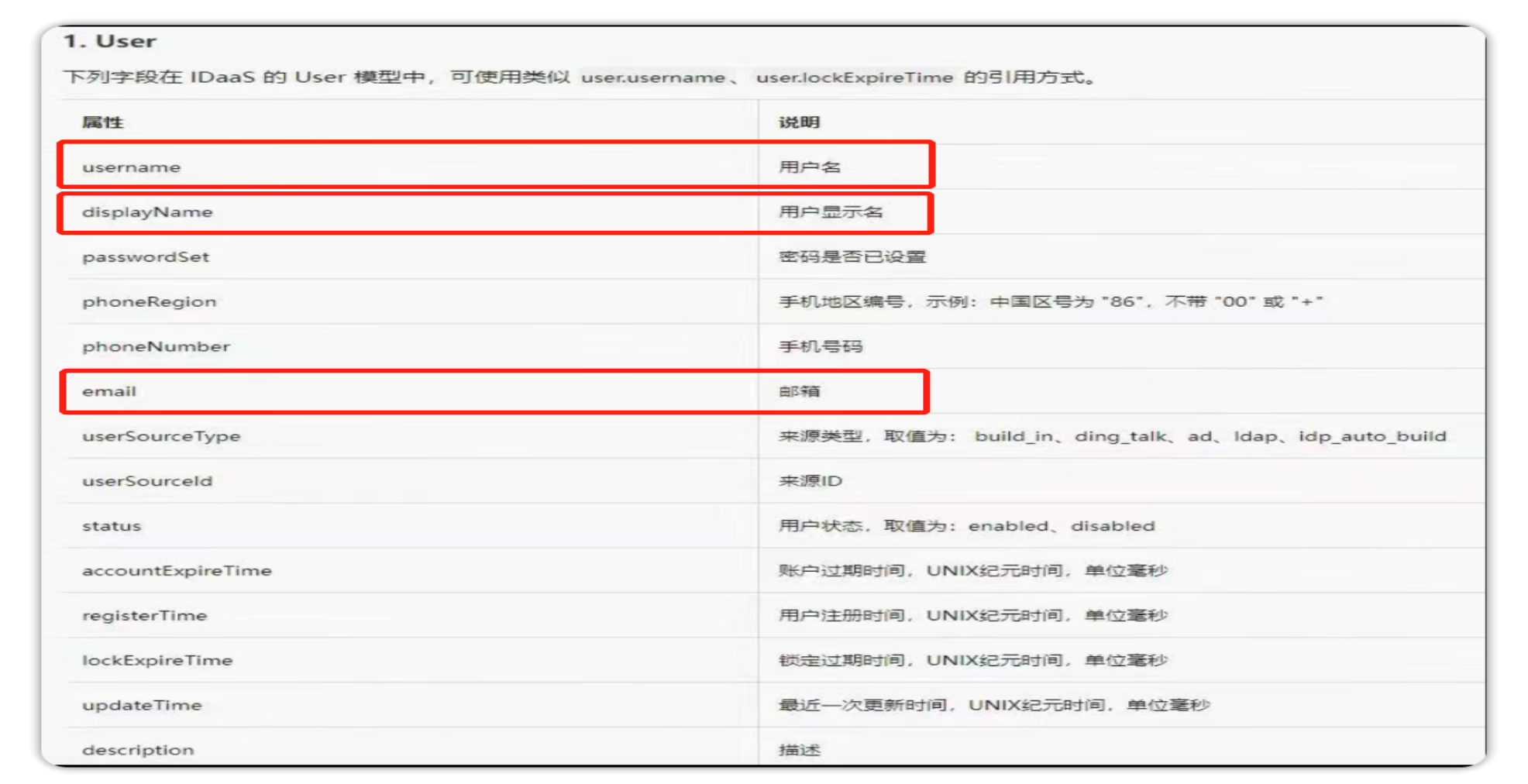The height and width of the screenshot is (784, 1528).
Task: Click the passwordSet attribute row
Action: [146, 257]
